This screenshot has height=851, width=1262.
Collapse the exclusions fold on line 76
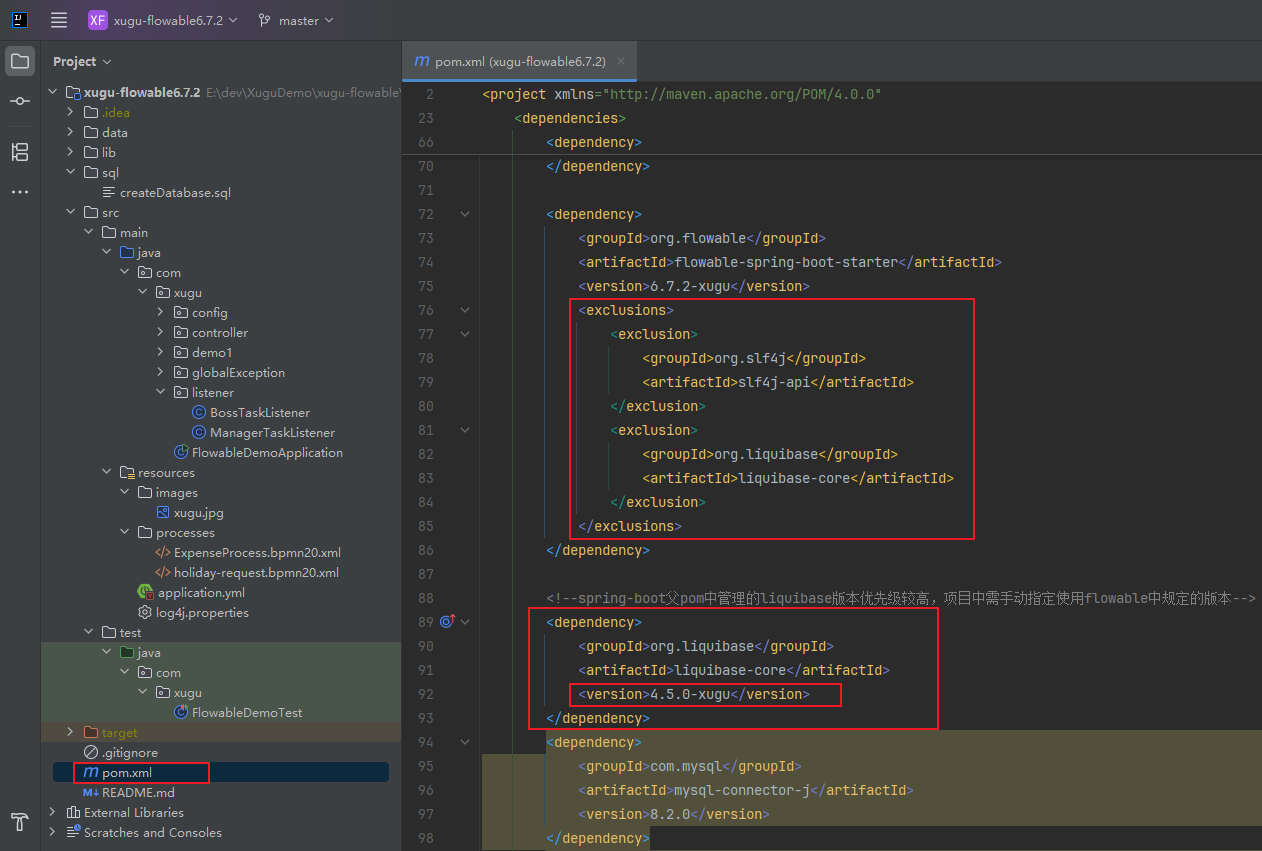click(x=465, y=310)
